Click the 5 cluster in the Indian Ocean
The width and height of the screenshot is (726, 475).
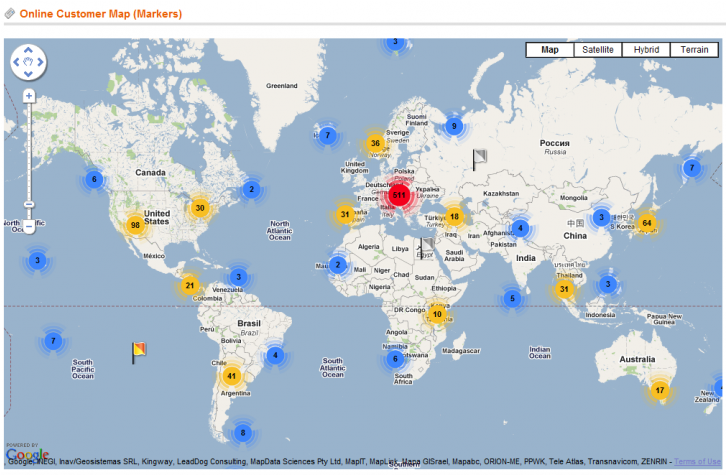click(512, 298)
